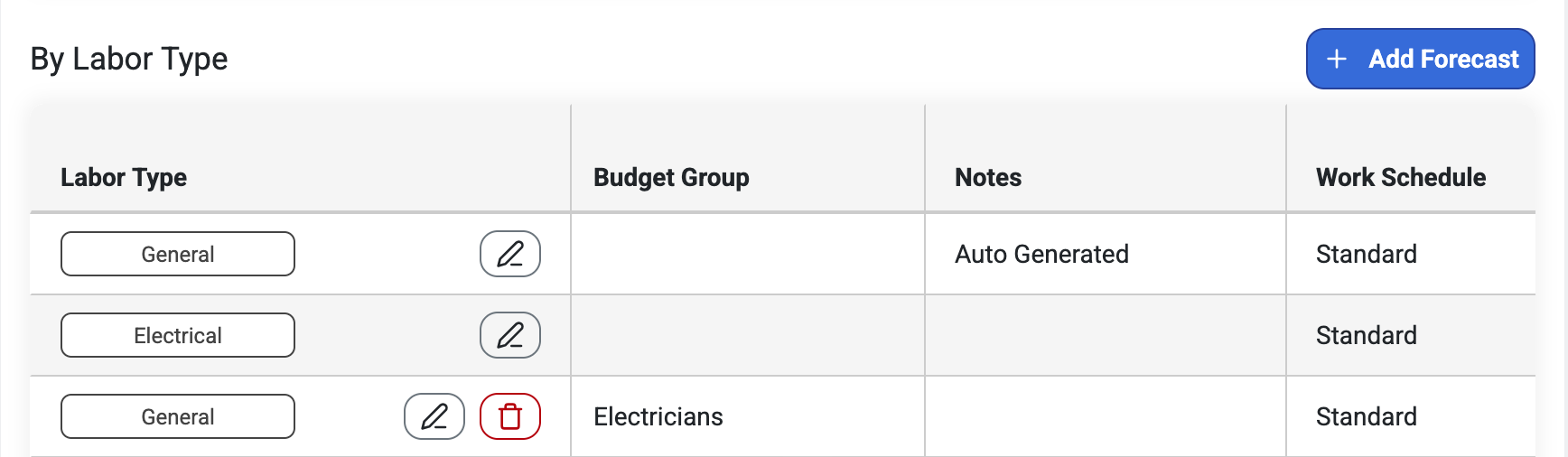Open the pencil editor for Electrical row
Image resolution: width=1568 pixels, height=457 pixels.
(510, 335)
